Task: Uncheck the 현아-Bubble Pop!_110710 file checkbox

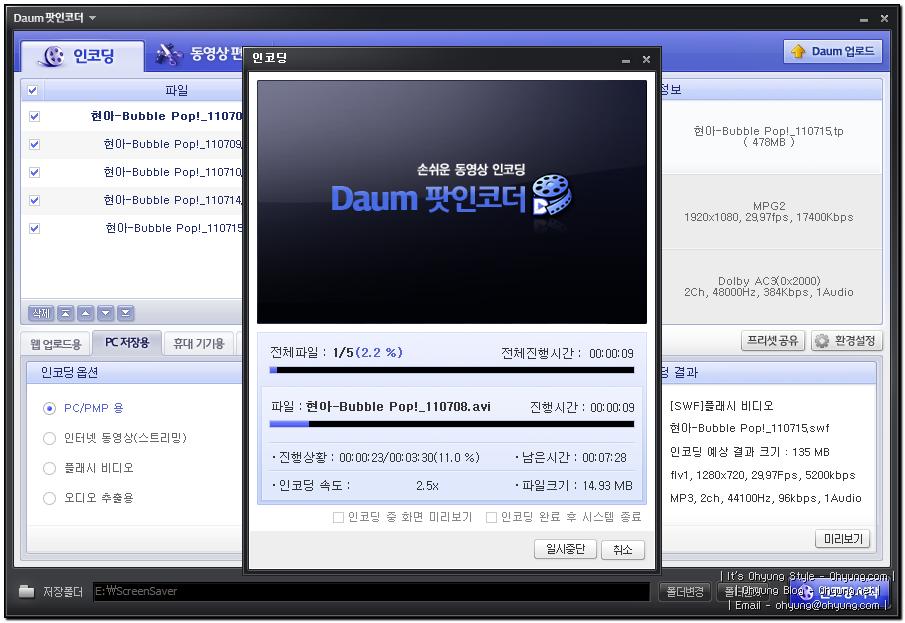Action: coord(35,172)
